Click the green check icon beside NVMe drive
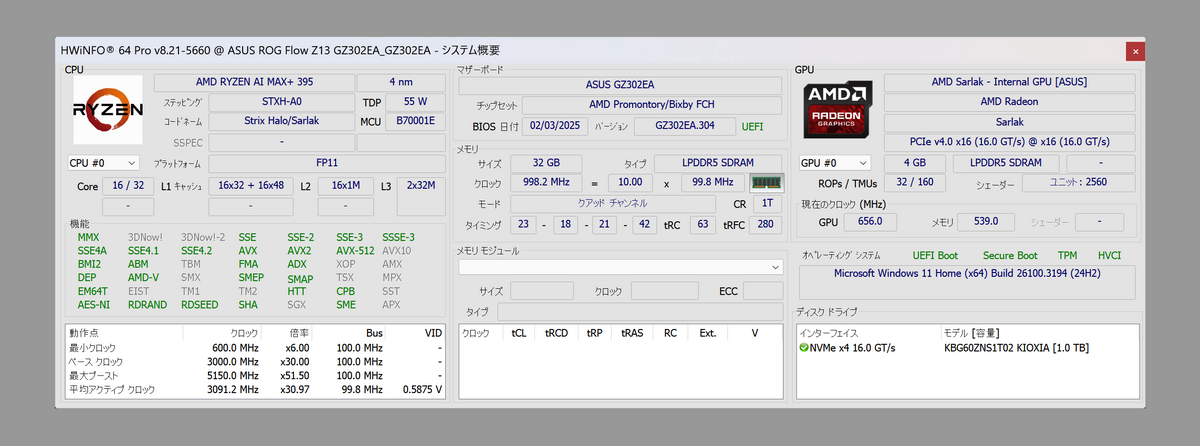1200x446 pixels. point(804,348)
